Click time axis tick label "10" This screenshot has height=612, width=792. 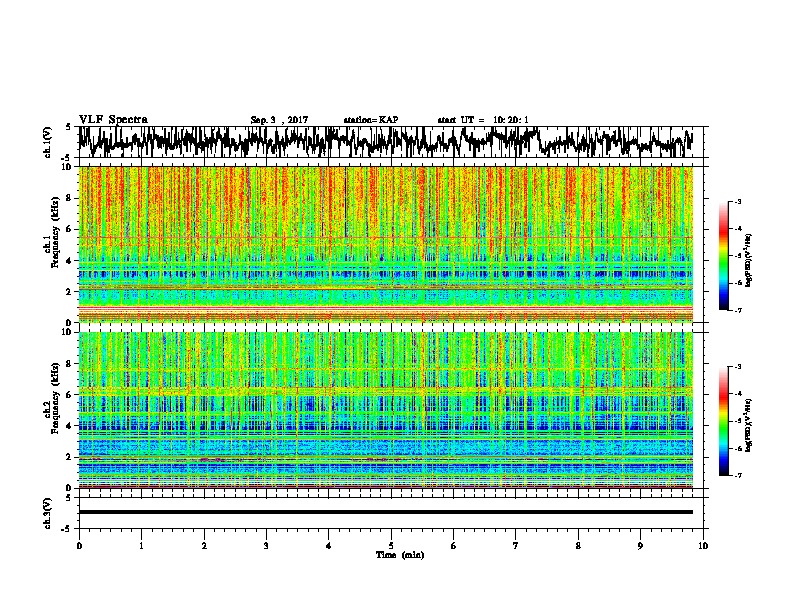pos(703,546)
